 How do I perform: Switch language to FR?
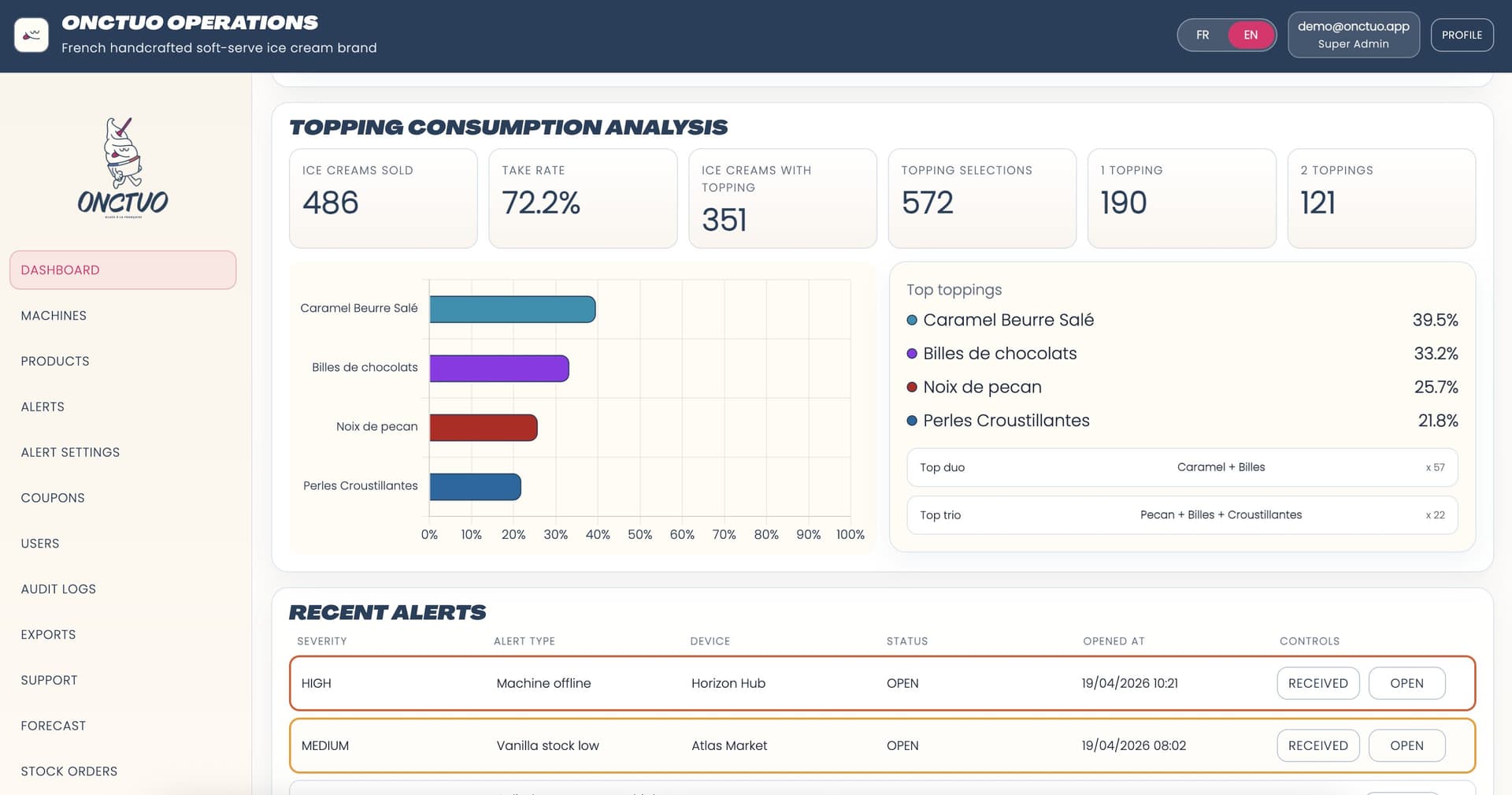point(1203,35)
